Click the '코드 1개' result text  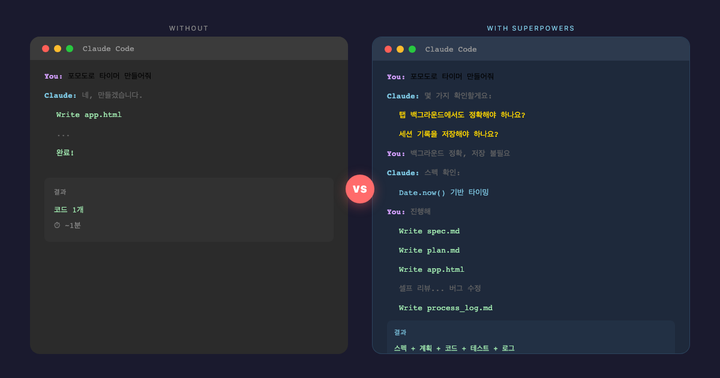(69, 209)
